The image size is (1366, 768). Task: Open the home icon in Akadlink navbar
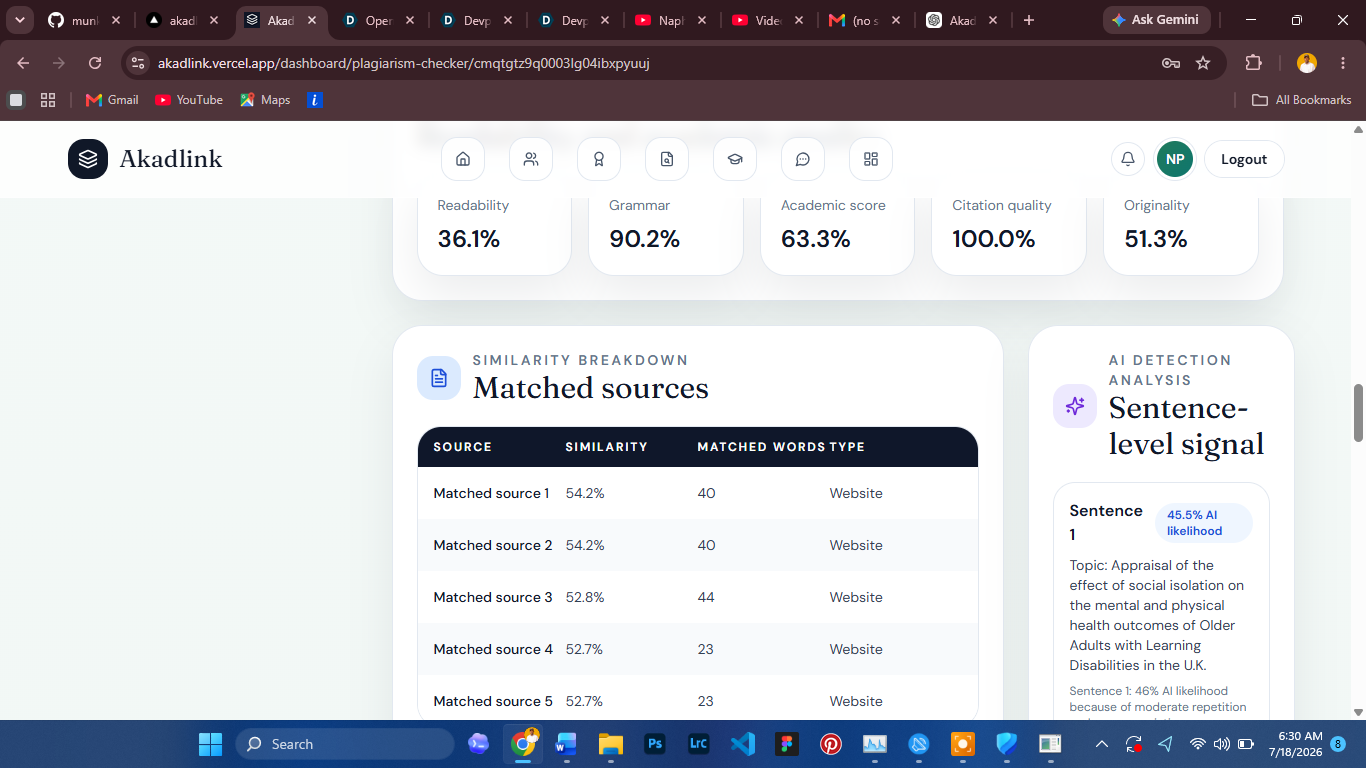coord(463,159)
